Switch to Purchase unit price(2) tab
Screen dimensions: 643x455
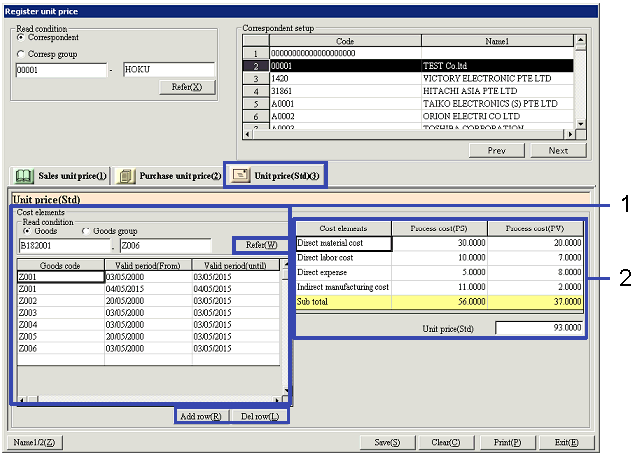167,175
